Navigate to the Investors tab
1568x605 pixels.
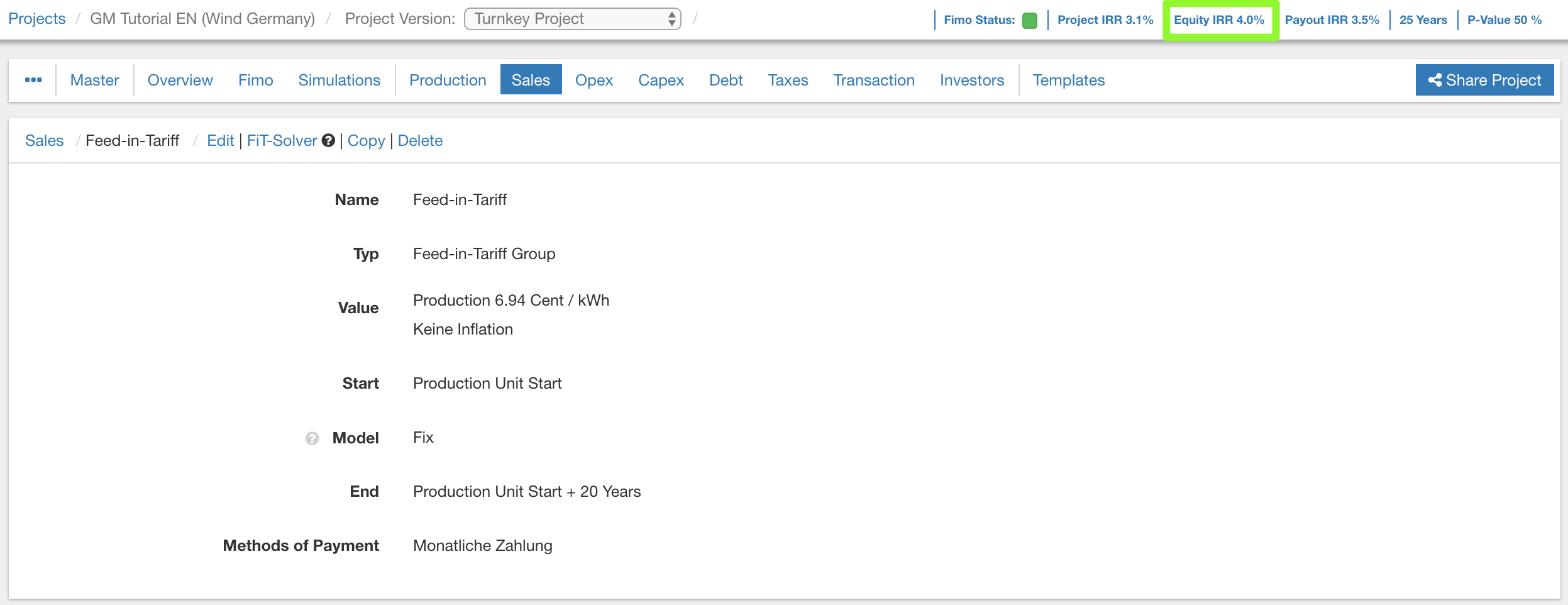click(971, 80)
